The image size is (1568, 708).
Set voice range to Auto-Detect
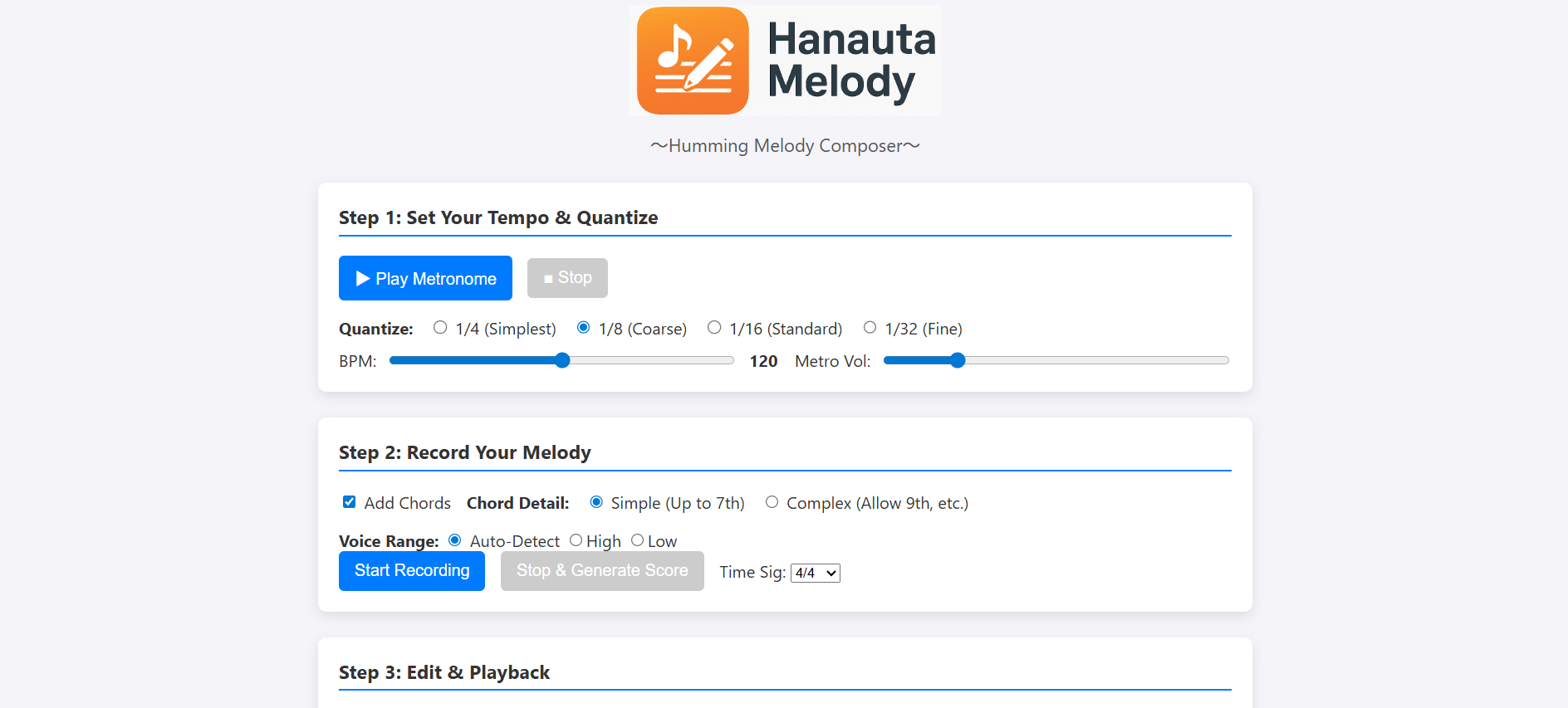pos(455,540)
